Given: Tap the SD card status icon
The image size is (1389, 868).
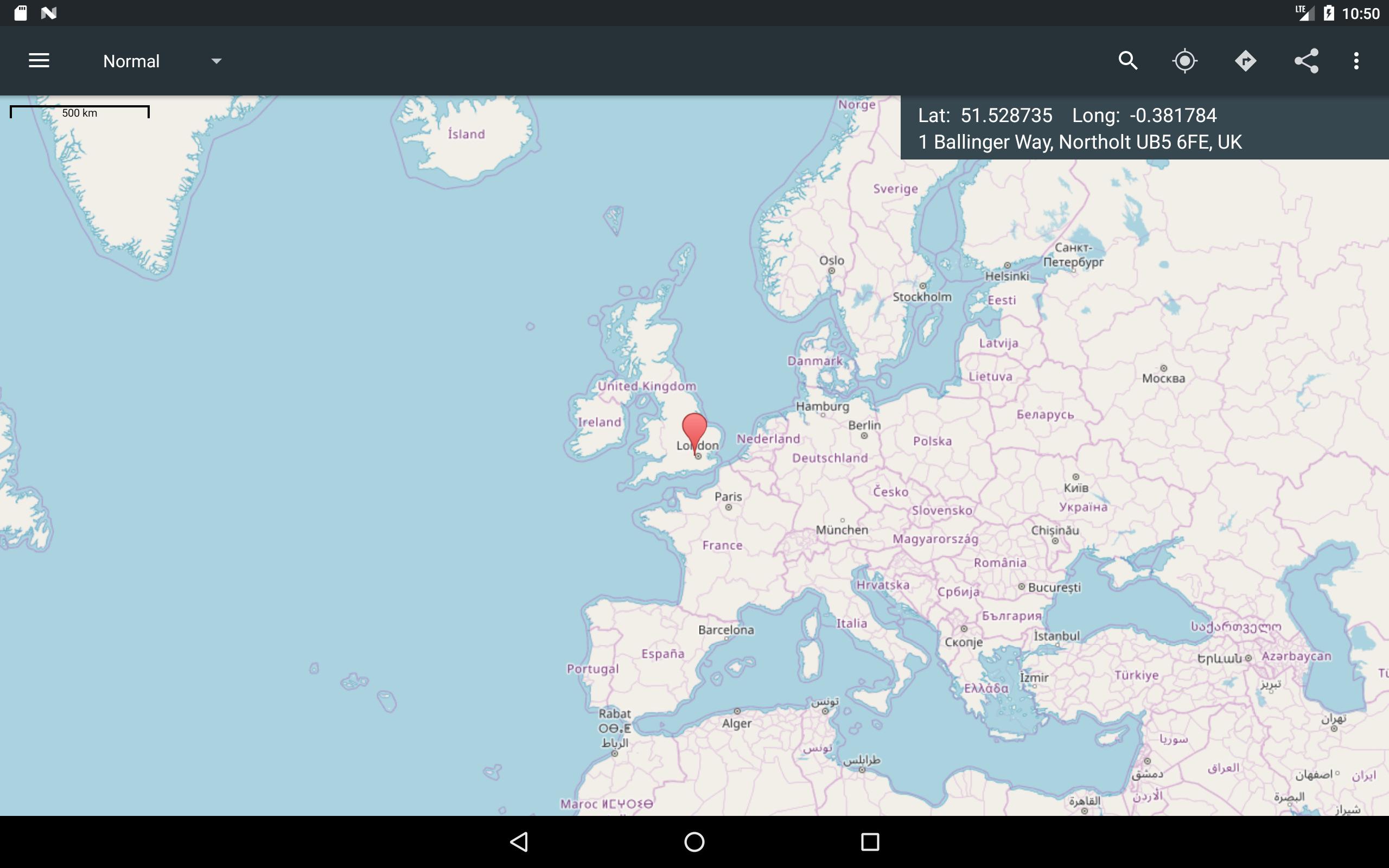Looking at the screenshot, I should (21, 12).
